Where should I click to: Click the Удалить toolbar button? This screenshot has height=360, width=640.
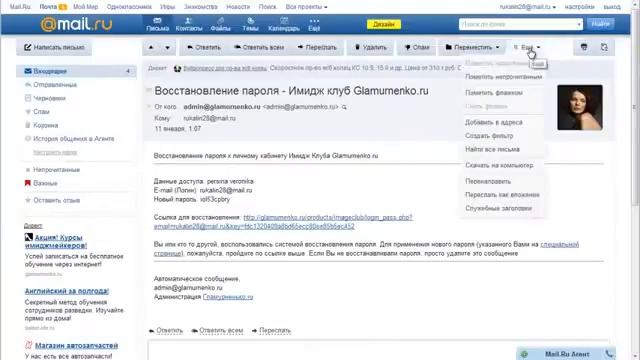370,47
